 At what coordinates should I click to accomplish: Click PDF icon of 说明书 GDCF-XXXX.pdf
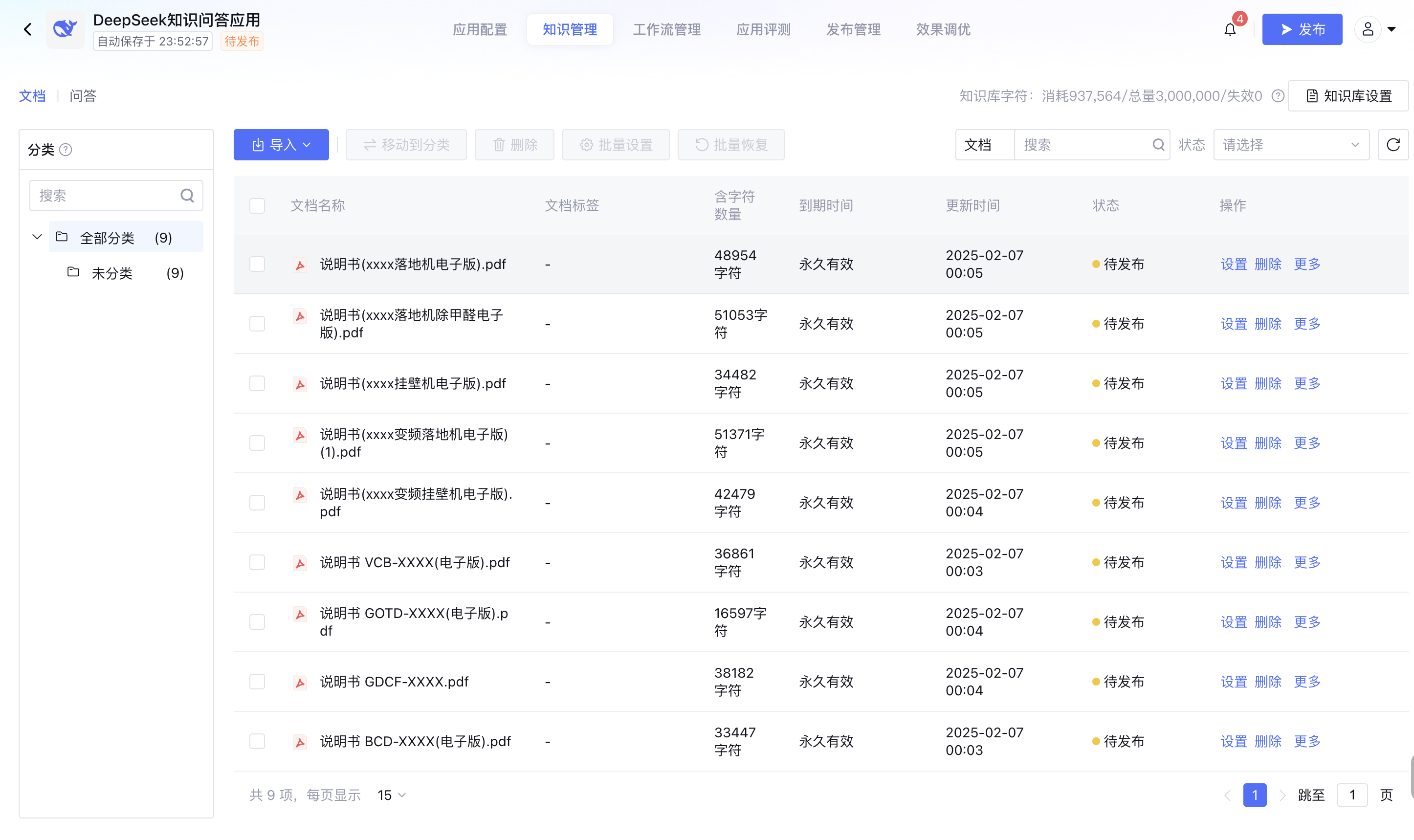point(300,683)
